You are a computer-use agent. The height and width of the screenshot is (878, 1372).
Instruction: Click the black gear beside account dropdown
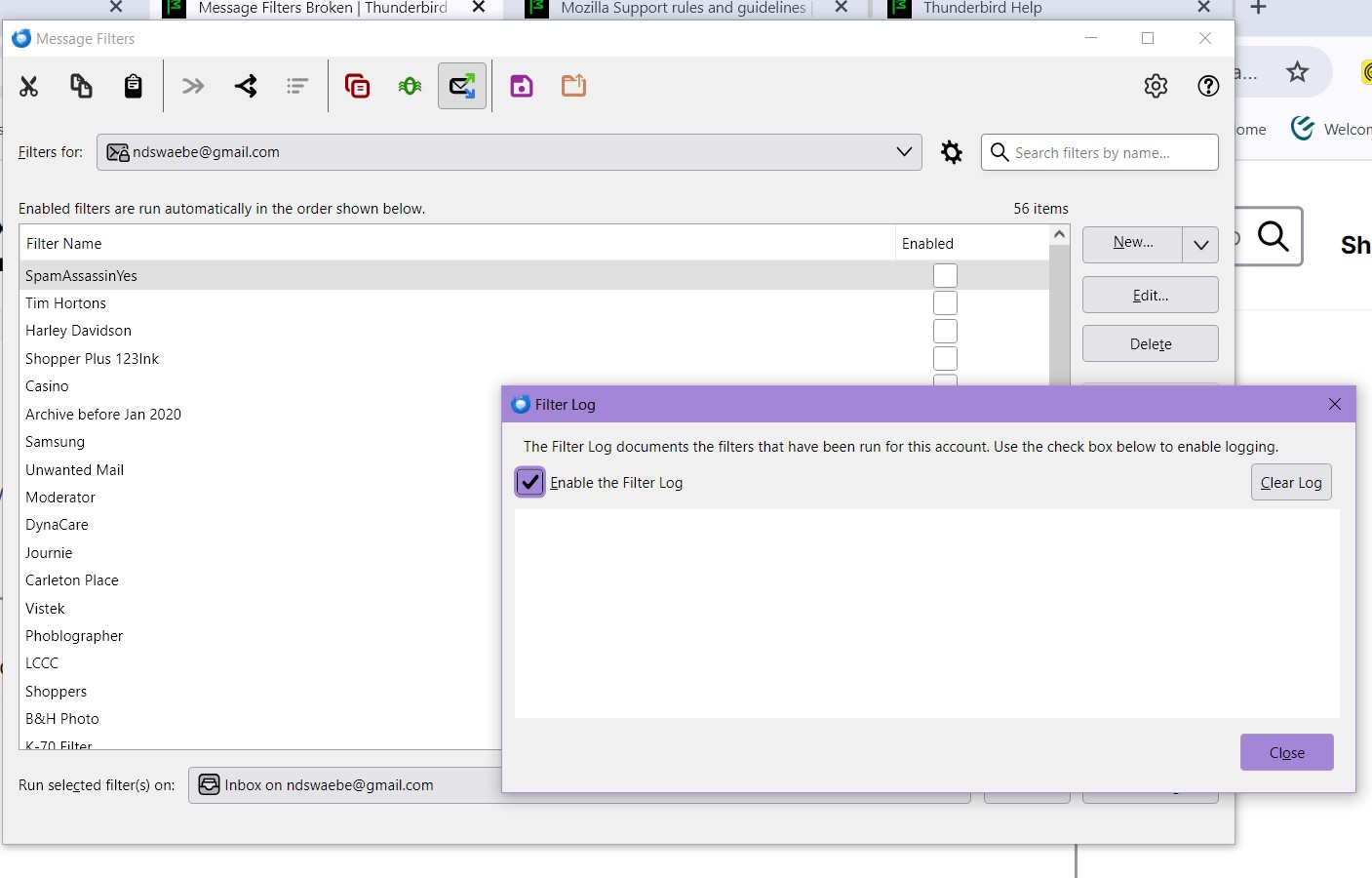[x=952, y=152]
